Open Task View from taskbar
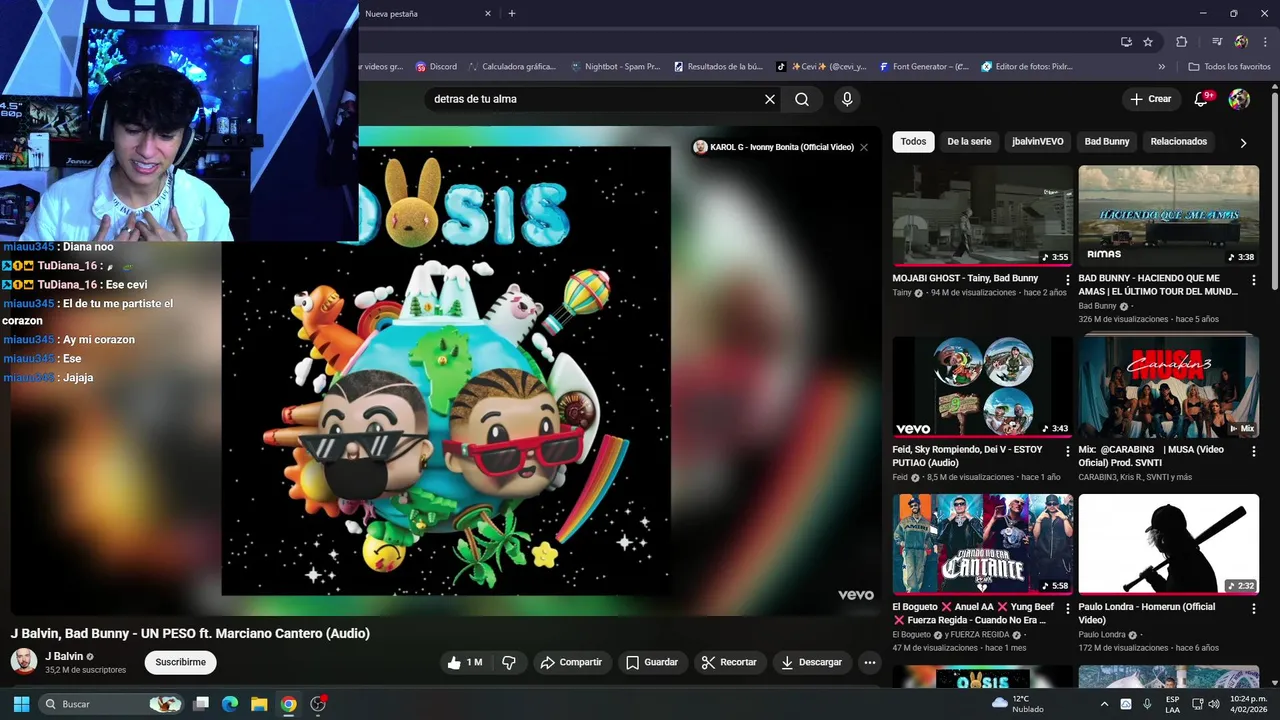This screenshot has width=1280, height=720. (200, 704)
